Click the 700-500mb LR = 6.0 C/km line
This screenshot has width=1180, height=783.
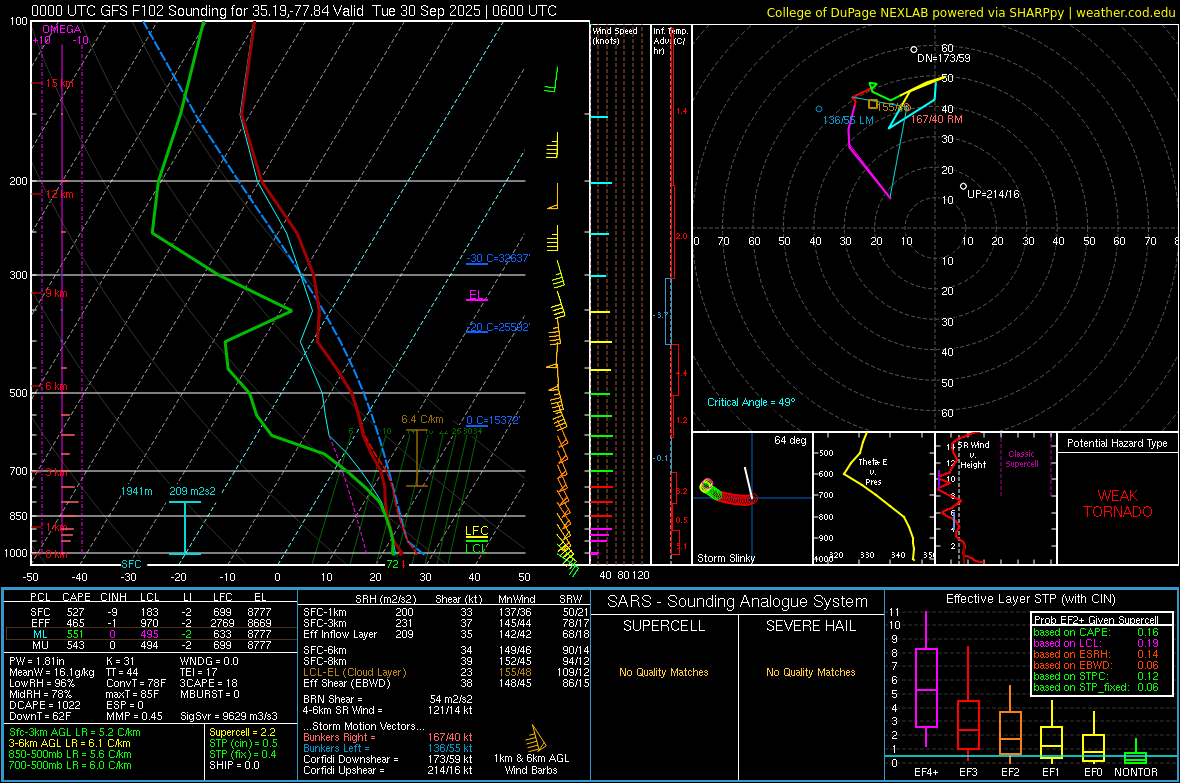coord(70,765)
